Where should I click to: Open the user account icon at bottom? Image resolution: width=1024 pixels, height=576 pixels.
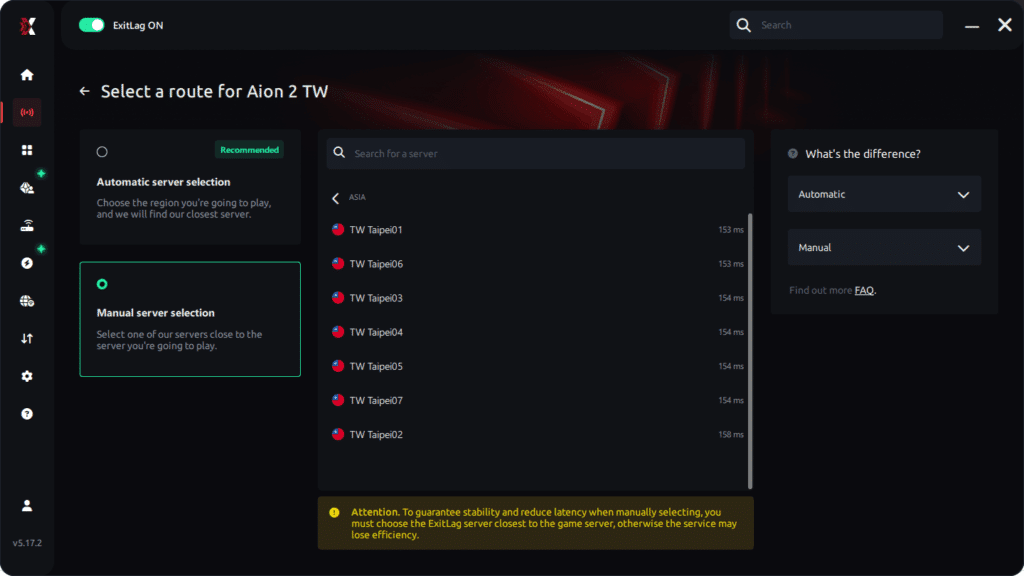coord(26,505)
